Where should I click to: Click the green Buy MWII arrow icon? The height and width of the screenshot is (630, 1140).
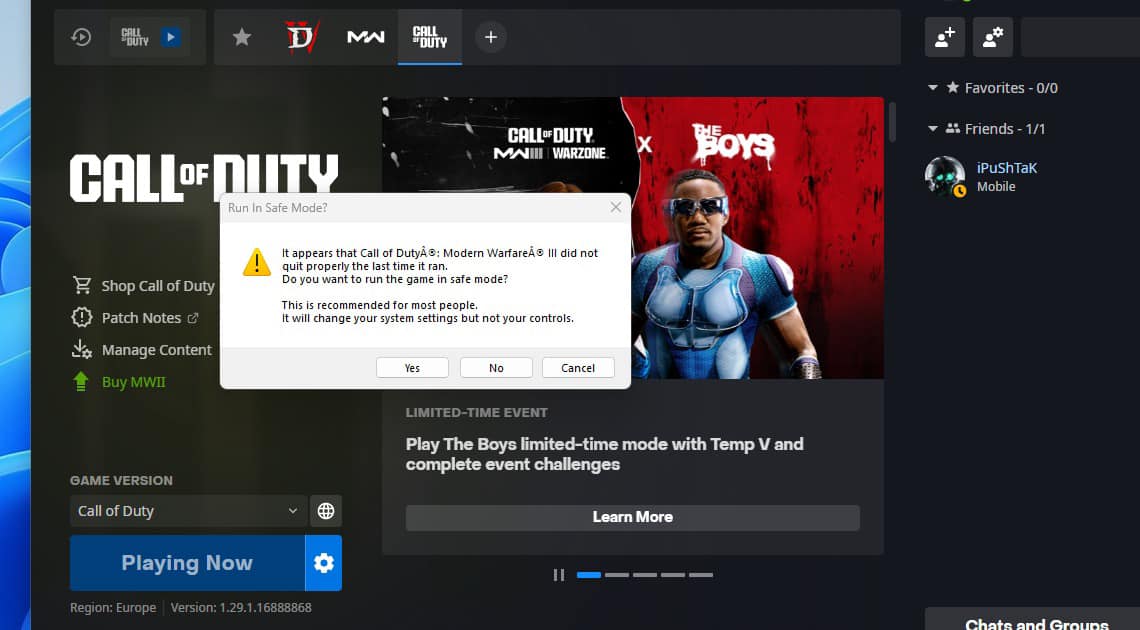point(81,381)
